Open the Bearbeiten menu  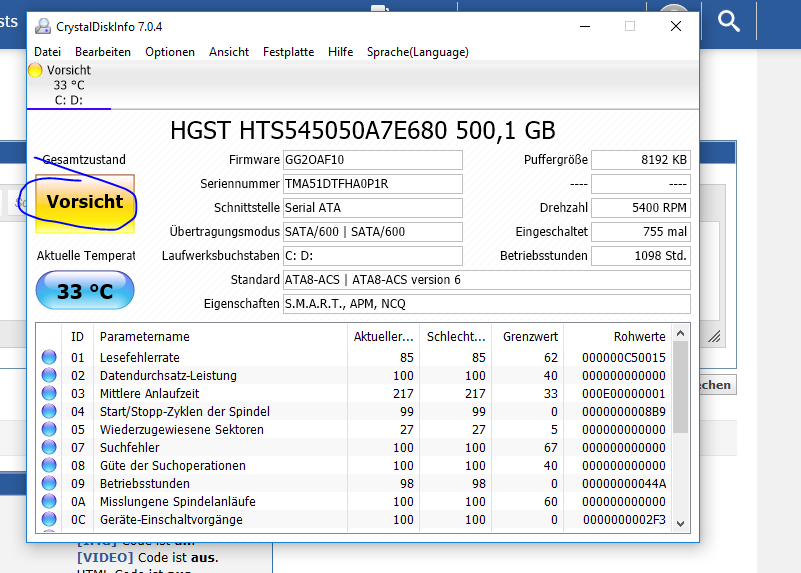pyautogui.click(x=103, y=52)
